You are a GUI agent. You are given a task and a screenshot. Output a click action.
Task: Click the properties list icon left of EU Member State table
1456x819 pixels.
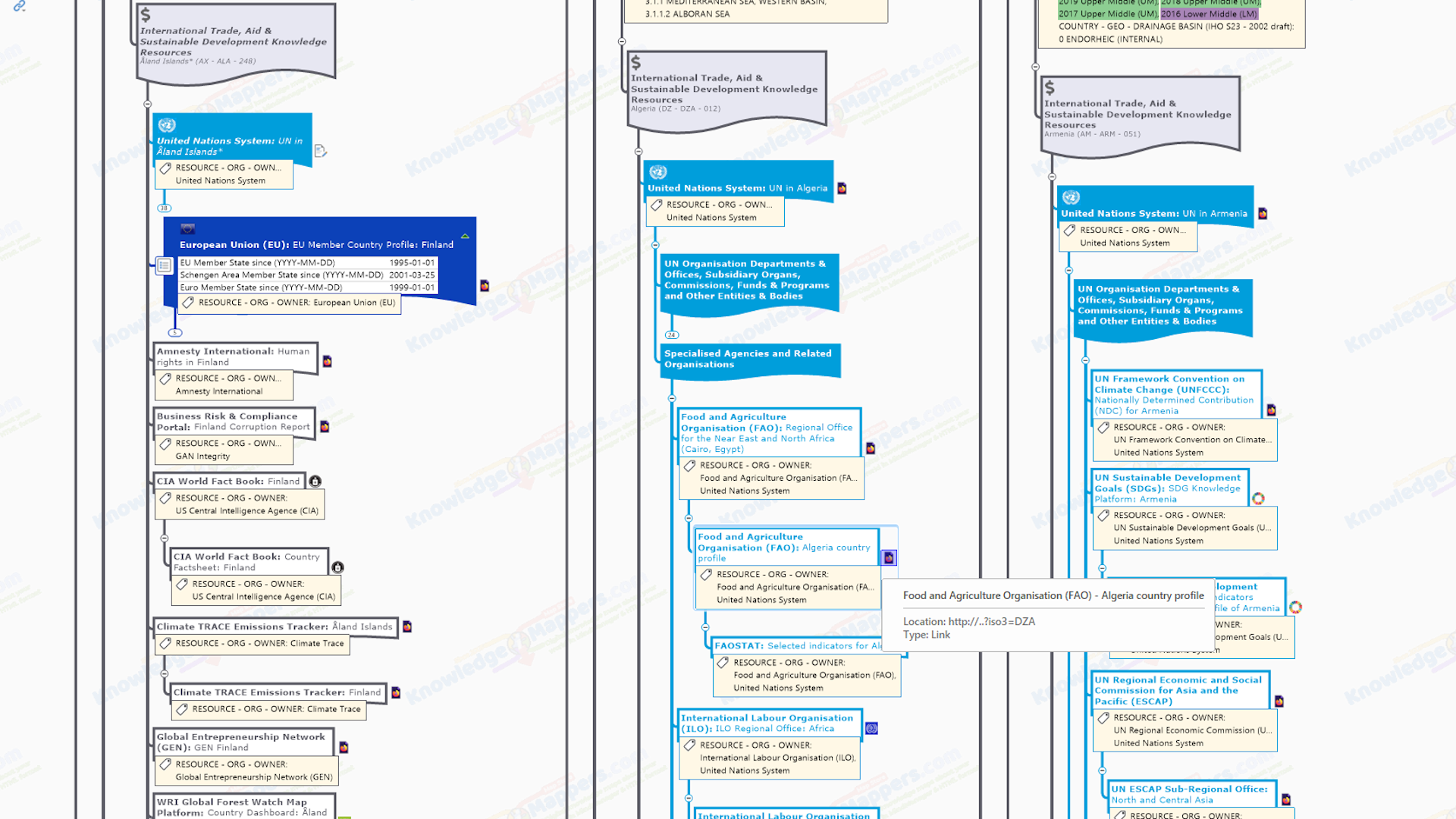(164, 265)
